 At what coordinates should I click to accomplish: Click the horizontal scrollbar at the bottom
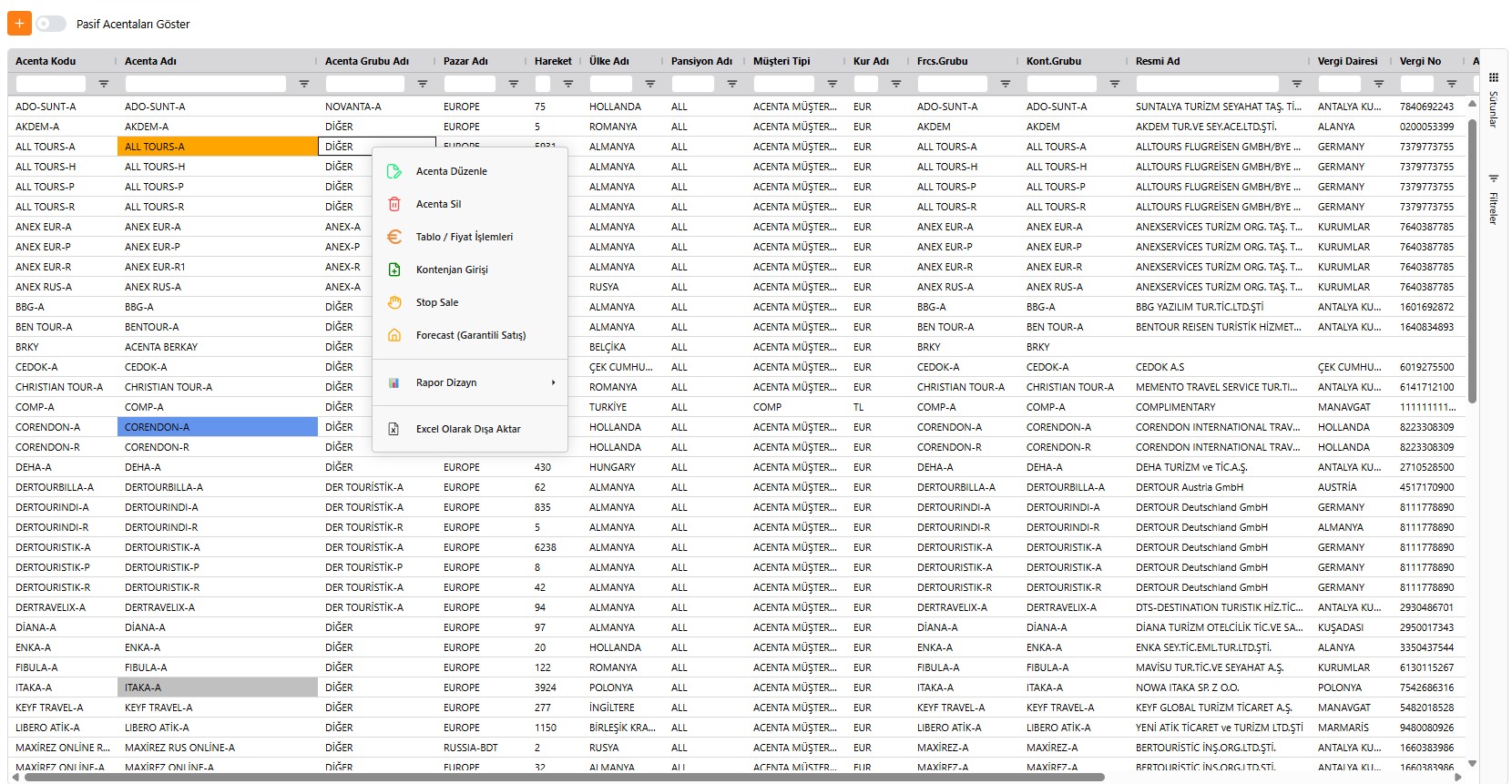click(565, 778)
